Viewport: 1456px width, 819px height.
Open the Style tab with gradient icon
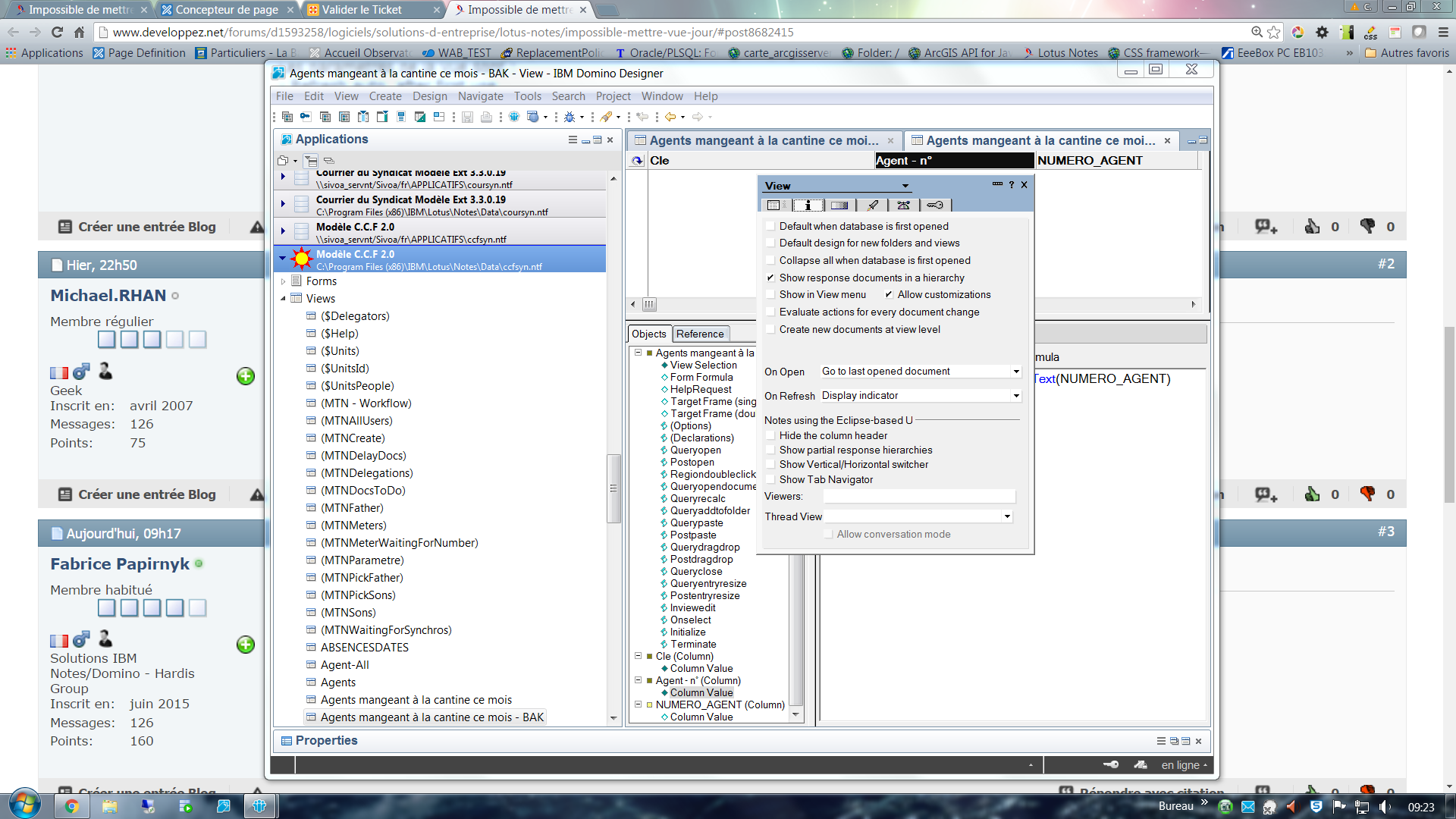[839, 205]
